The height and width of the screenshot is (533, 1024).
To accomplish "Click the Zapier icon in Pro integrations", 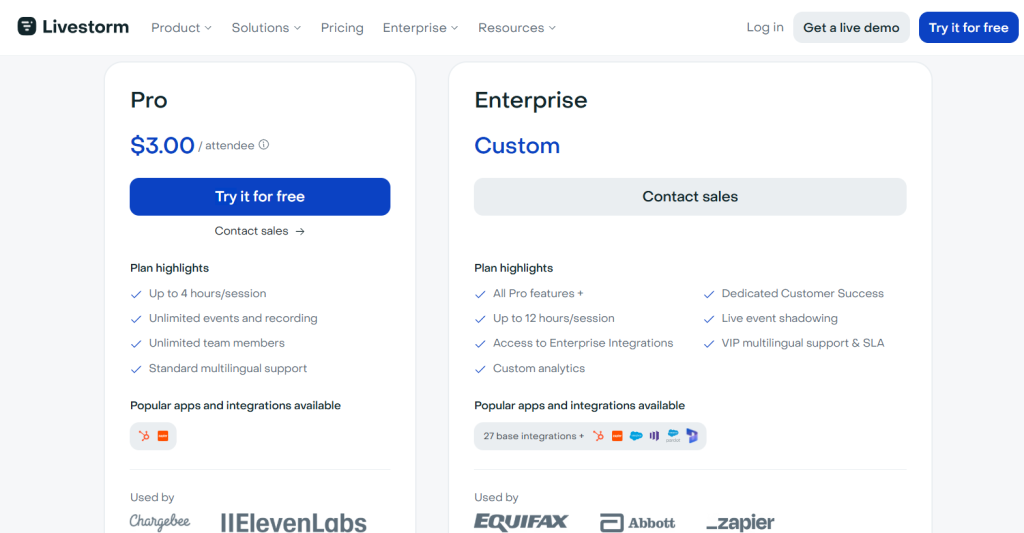I will click(x=163, y=436).
